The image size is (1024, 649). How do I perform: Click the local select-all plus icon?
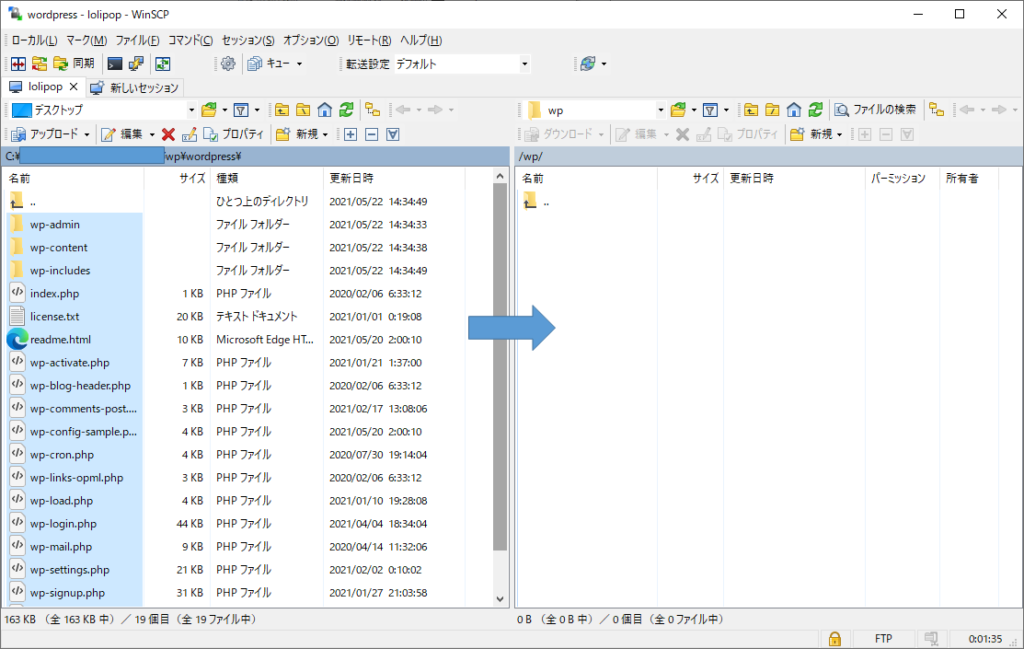350,134
